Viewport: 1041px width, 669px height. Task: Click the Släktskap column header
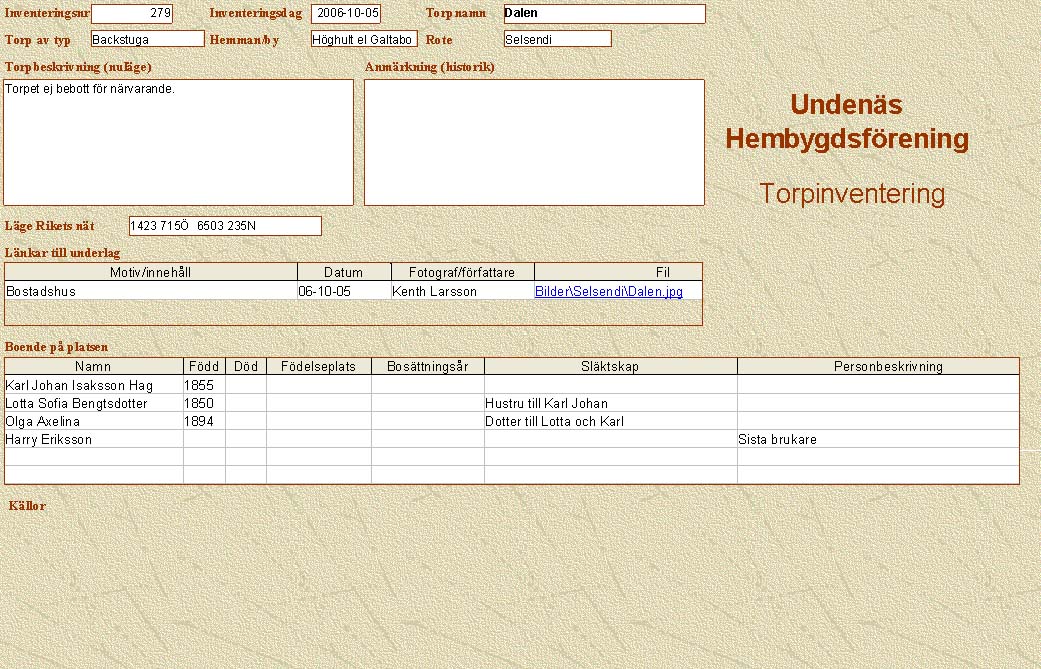(x=610, y=366)
